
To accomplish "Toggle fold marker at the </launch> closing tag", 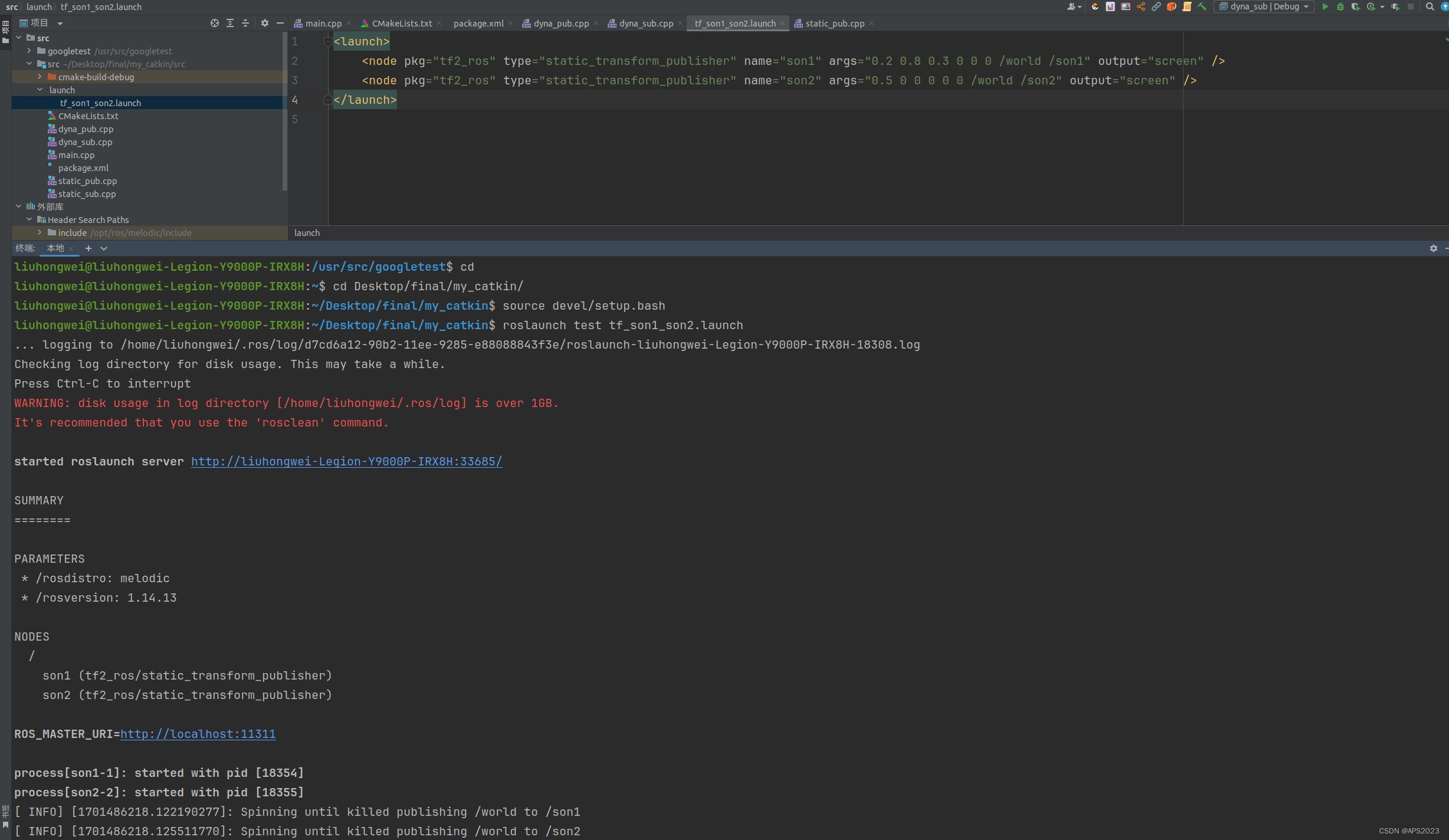I will pos(328,100).
